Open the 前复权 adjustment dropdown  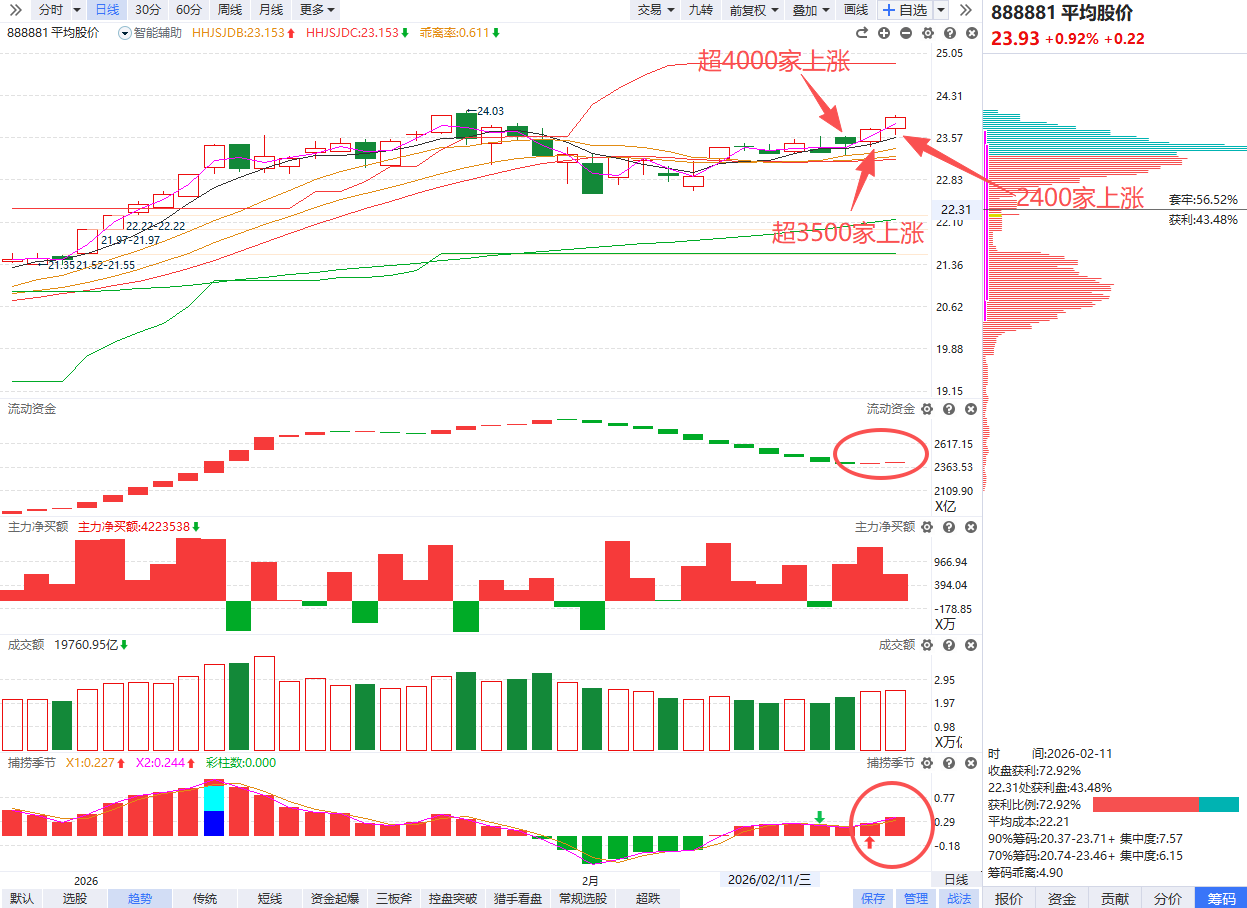[754, 10]
